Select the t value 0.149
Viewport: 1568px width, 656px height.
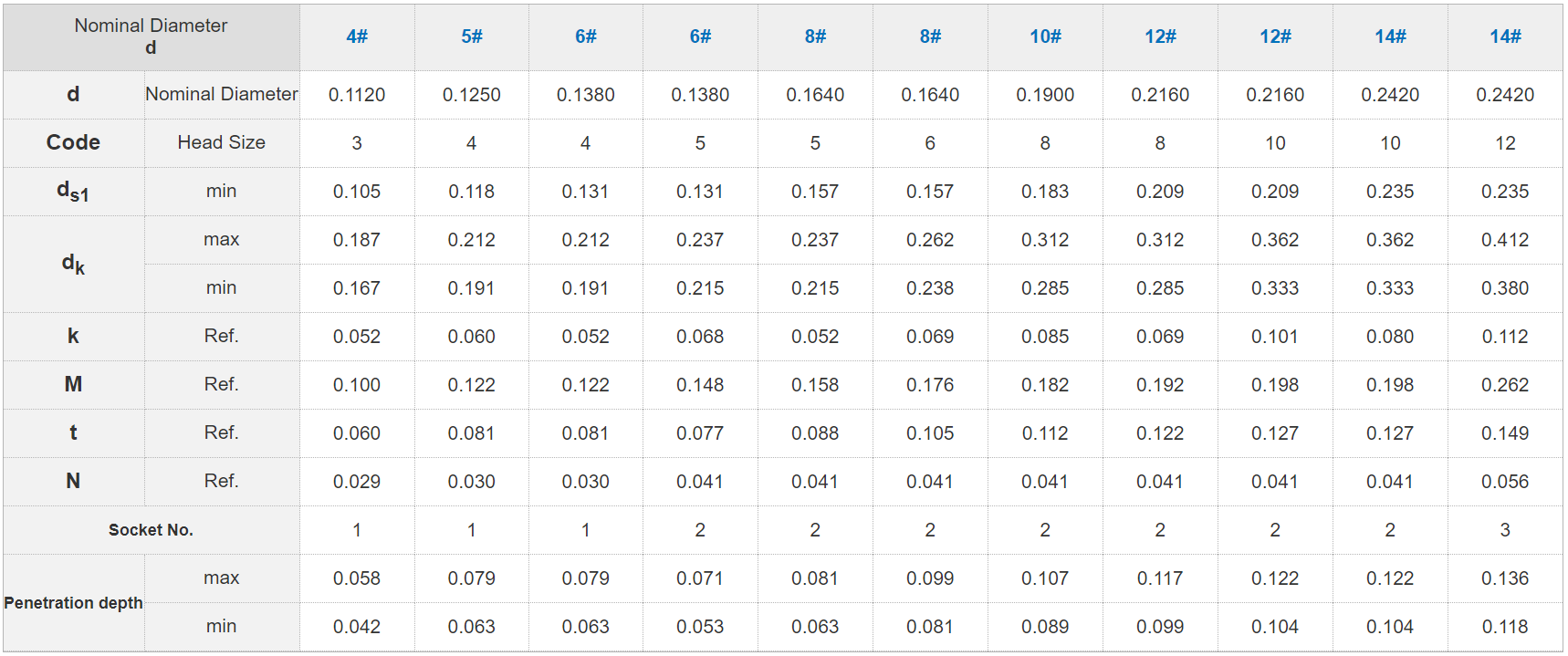(x=1505, y=433)
